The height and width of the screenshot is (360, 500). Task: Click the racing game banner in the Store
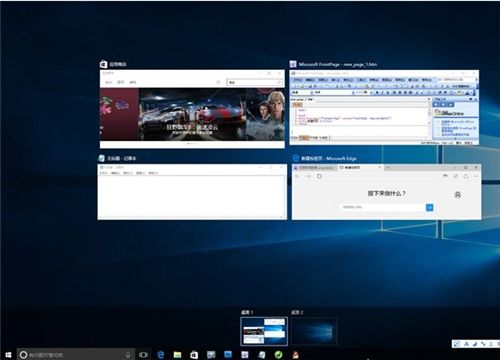click(192, 114)
